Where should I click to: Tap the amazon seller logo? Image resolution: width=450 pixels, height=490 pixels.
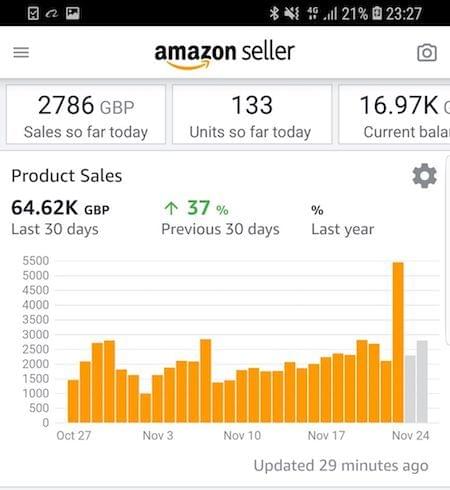click(x=225, y=55)
